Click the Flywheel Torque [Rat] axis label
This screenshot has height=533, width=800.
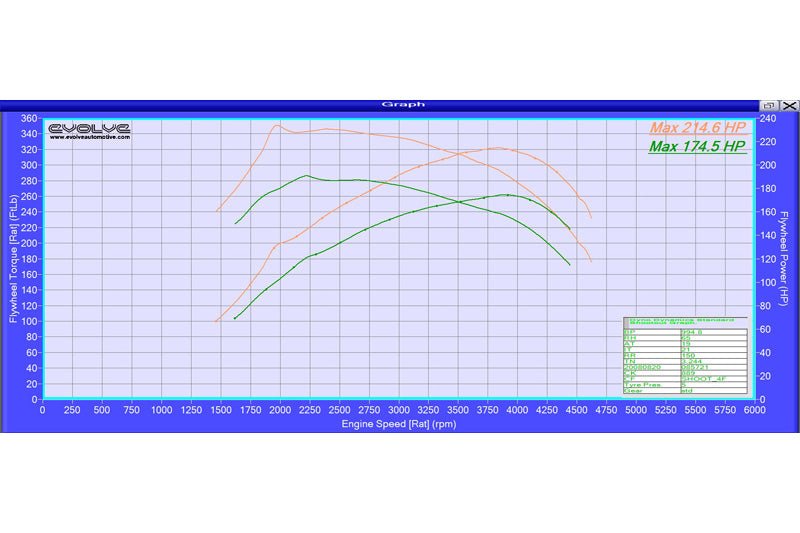[x=13, y=258]
